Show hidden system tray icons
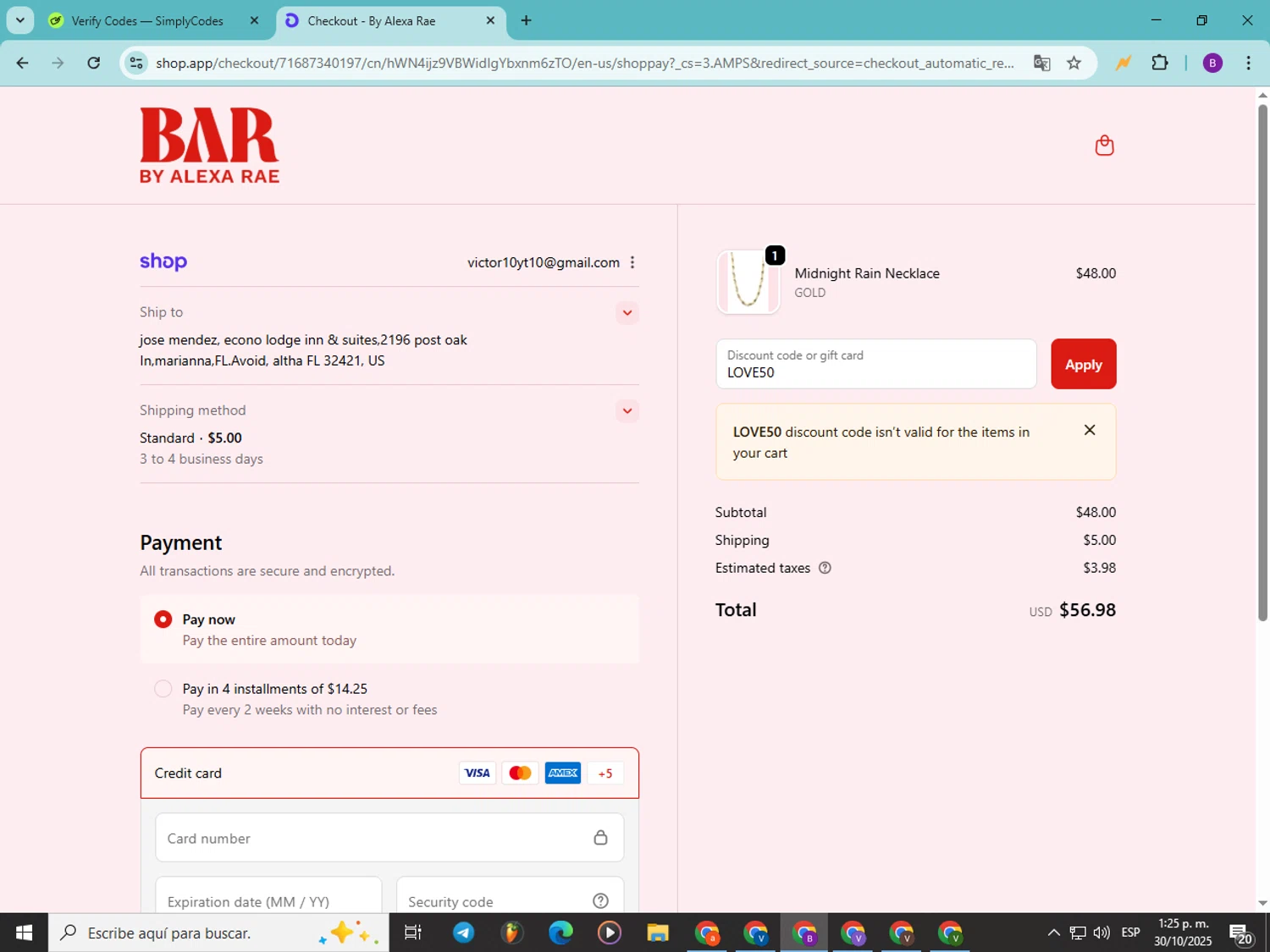The height and width of the screenshot is (952, 1270). tap(1053, 933)
